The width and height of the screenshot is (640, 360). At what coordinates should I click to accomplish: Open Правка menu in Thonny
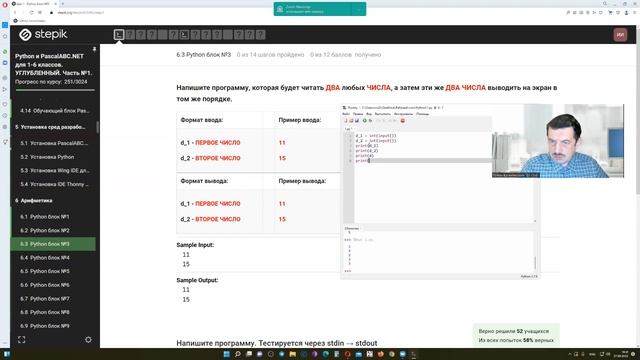coord(358,114)
